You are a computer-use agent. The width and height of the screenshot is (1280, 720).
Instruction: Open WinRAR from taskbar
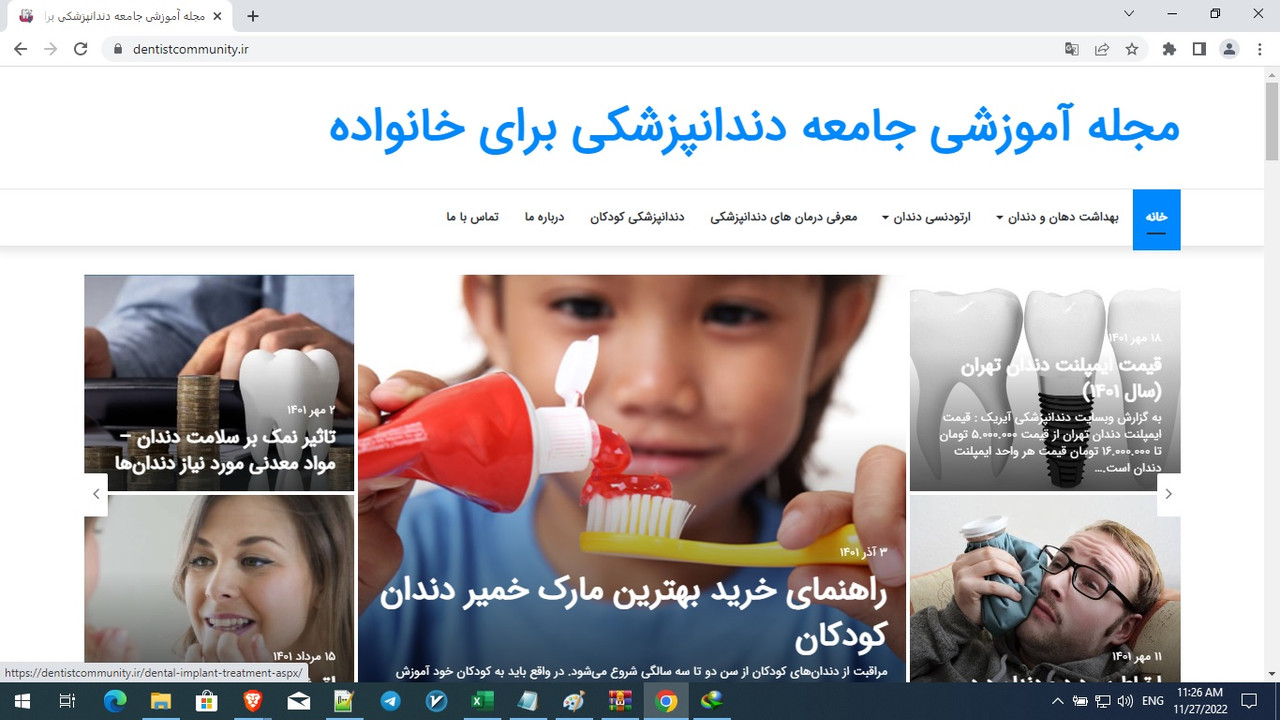coord(620,701)
